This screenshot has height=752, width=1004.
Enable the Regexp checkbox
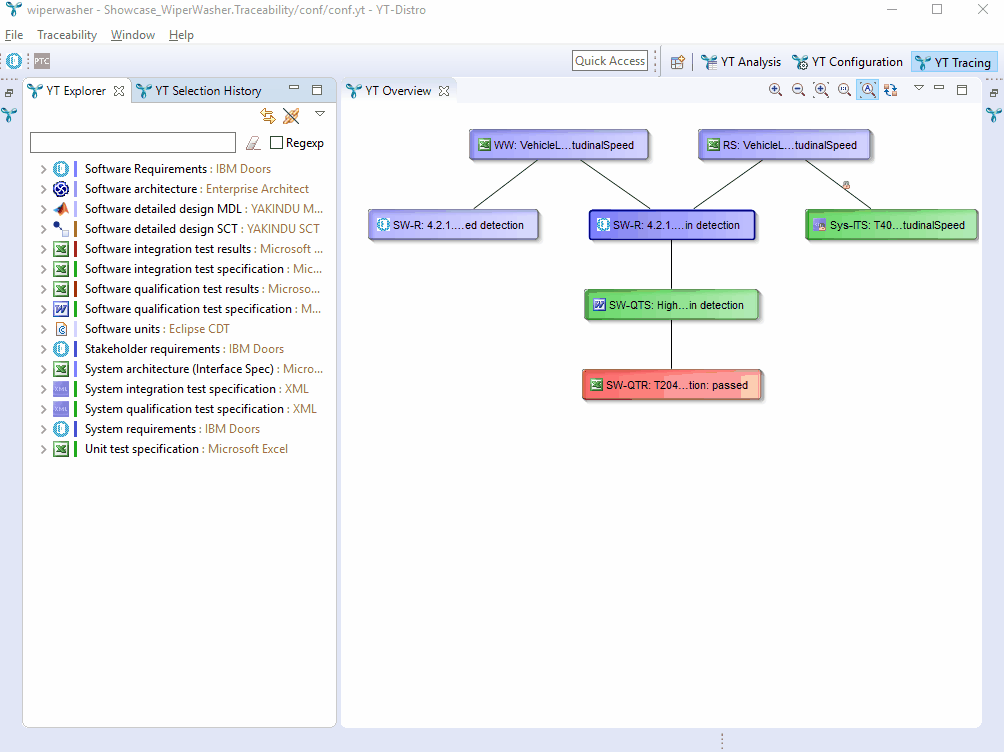point(276,142)
